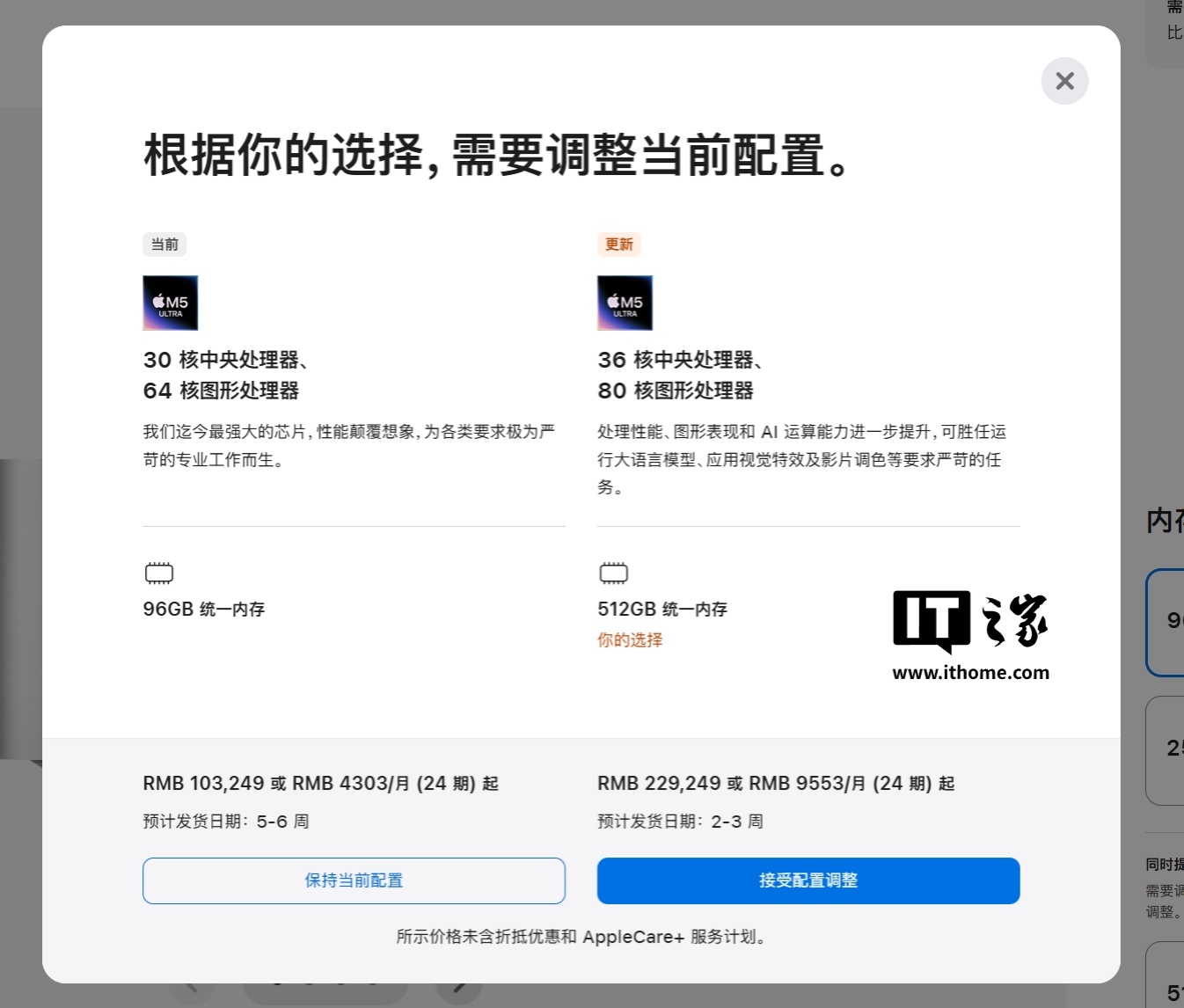Click the 接受配置调整 button
Screen dimensions: 1184x1008
point(808,880)
